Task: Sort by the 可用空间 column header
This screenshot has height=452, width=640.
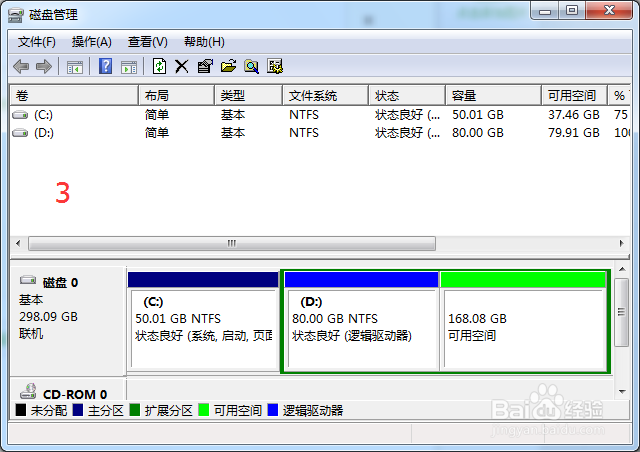Action: pyautogui.click(x=575, y=96)
